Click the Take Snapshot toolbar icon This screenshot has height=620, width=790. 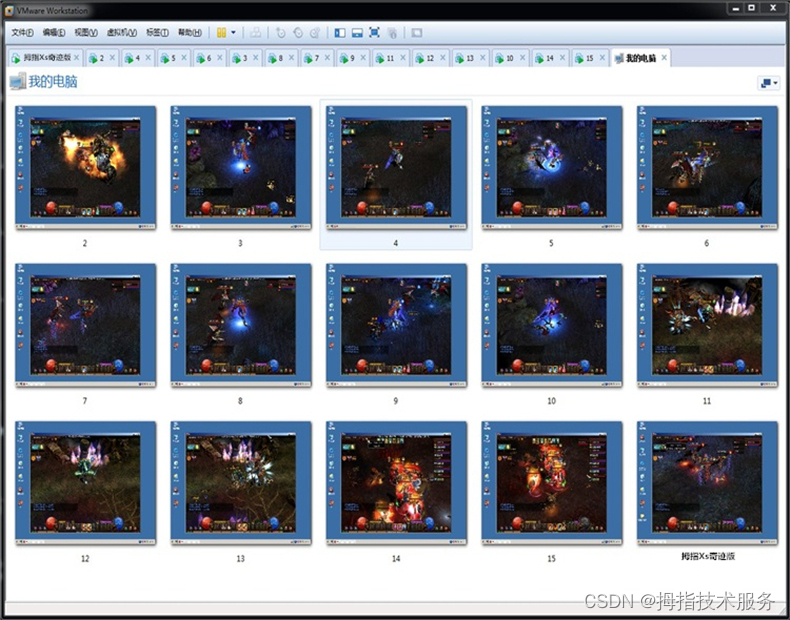click(281, 33)
